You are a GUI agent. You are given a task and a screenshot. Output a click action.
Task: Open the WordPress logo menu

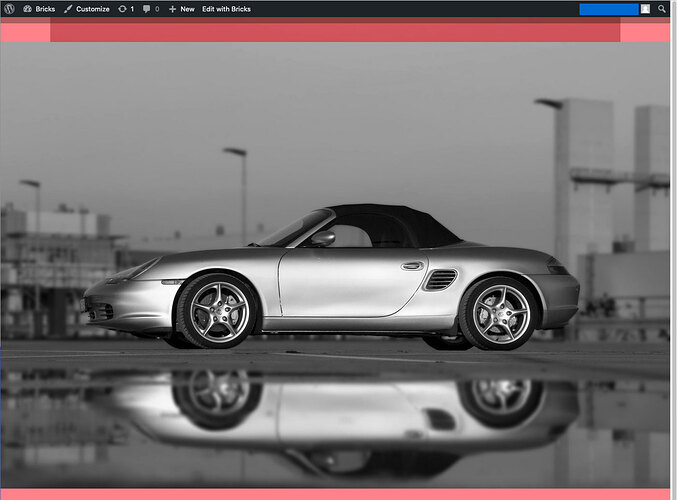[9, 9]
